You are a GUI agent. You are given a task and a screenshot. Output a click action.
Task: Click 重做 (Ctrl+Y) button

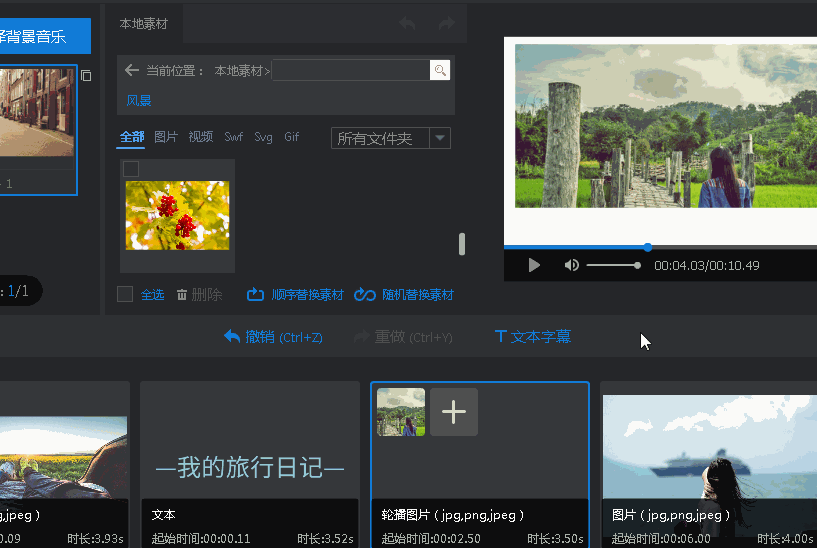pyautogui.click(x=403, y=337)
